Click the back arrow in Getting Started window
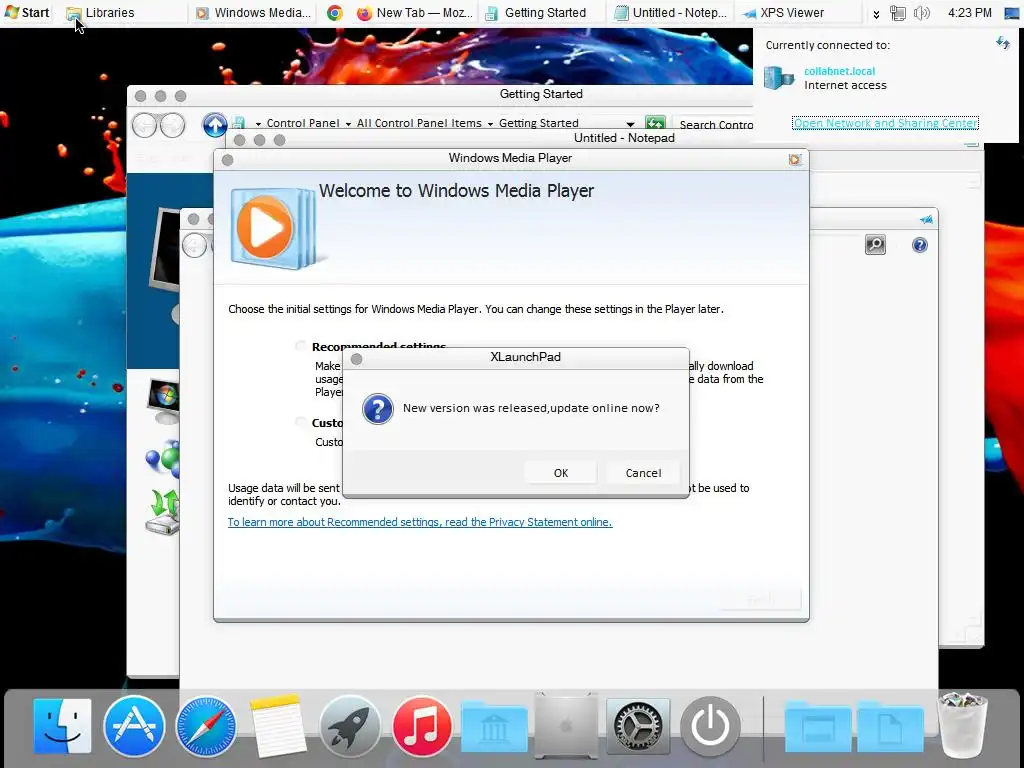Viewport: 1024px width, 768px height. tap(144, 125)
